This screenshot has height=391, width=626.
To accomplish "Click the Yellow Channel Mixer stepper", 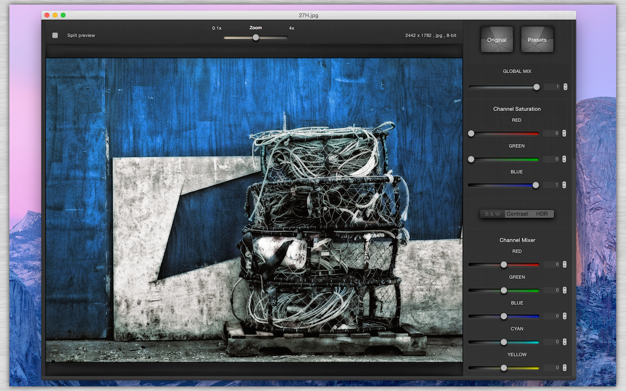I will tap(565, 367).
